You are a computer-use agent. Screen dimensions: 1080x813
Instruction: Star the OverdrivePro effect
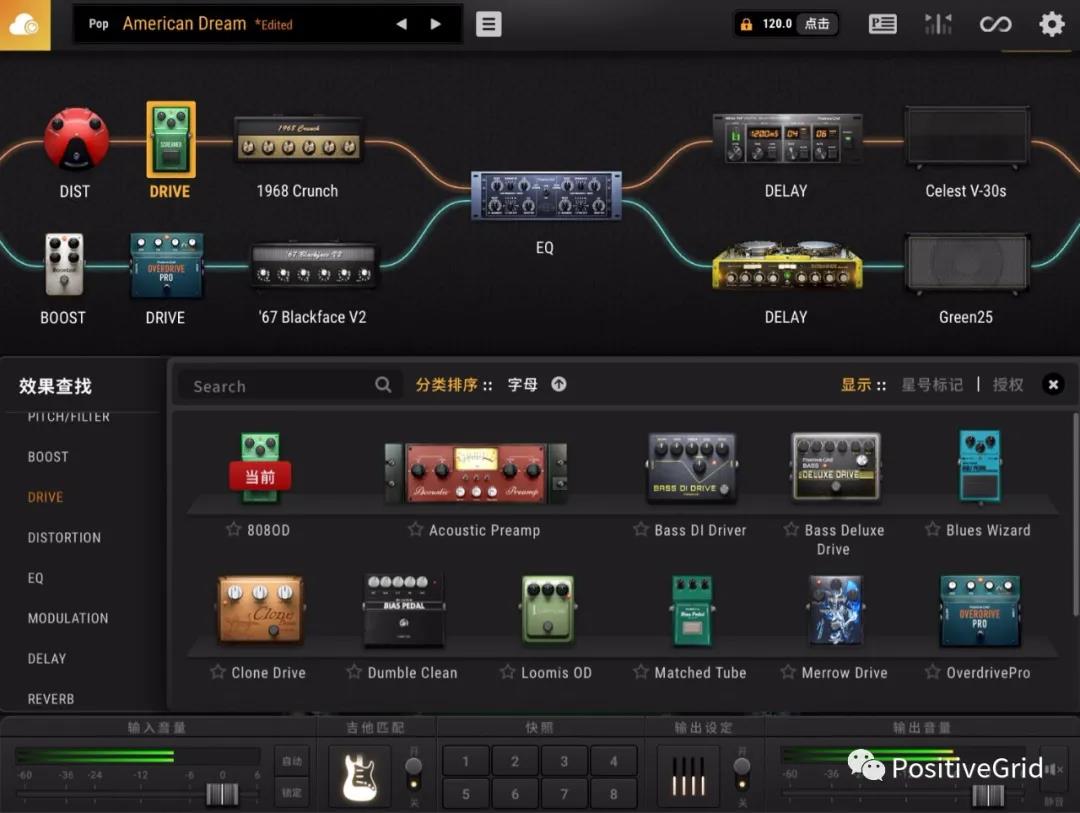point(933,672)
